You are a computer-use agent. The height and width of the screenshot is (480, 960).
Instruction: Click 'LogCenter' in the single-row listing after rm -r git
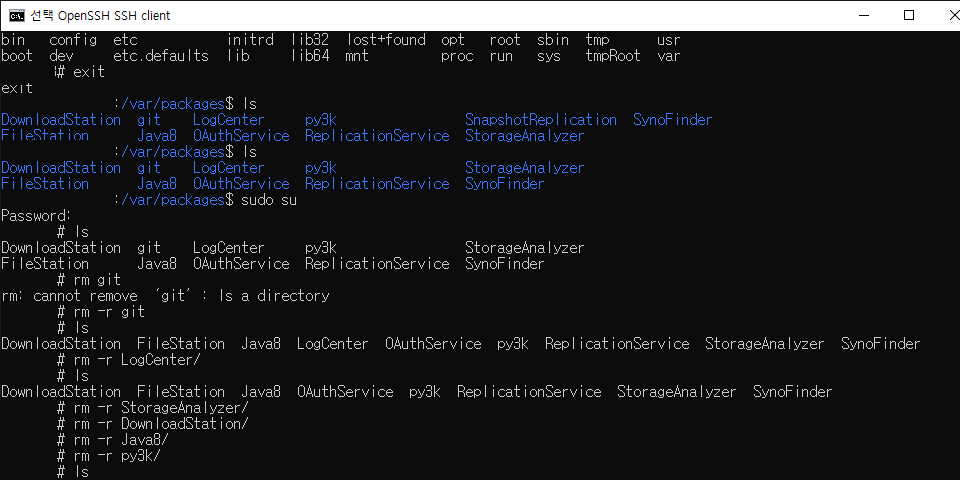pos(332,344)
